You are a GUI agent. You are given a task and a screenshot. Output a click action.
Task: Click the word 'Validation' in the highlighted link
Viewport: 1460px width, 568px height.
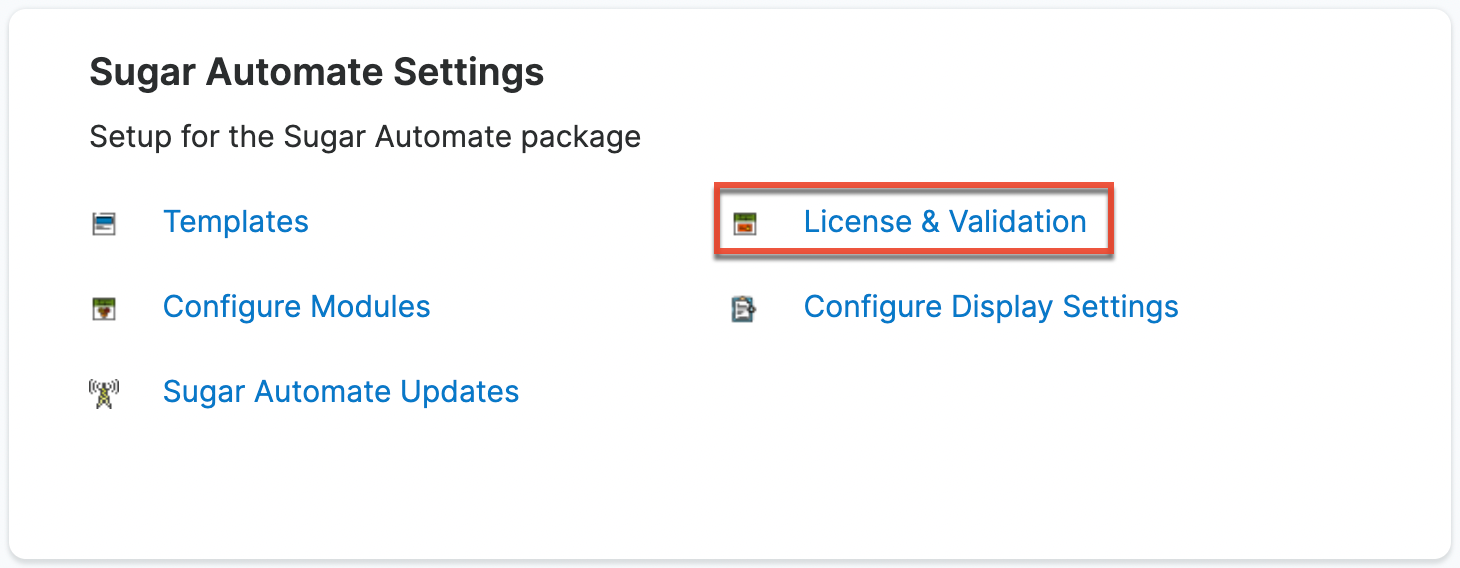(x=1017, y=222)
